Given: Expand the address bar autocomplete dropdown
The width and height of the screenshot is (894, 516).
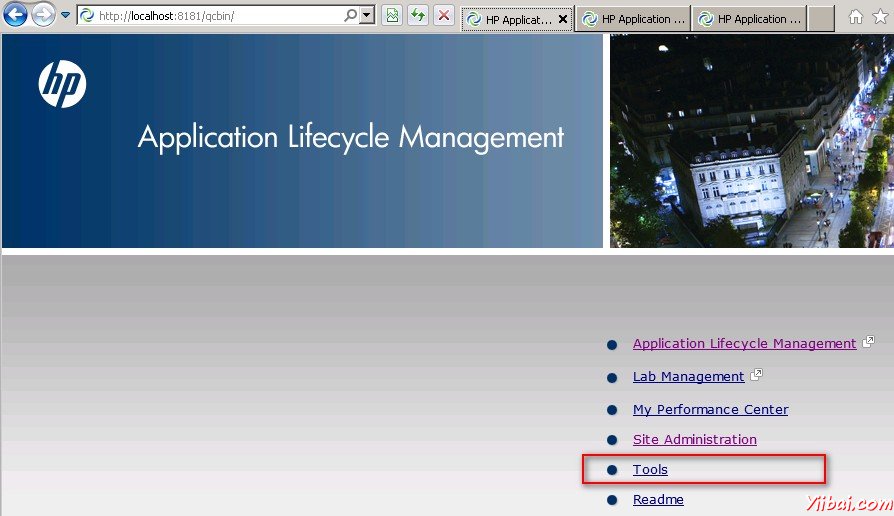Looking at the screenshot, I should [x=367, y=16].
